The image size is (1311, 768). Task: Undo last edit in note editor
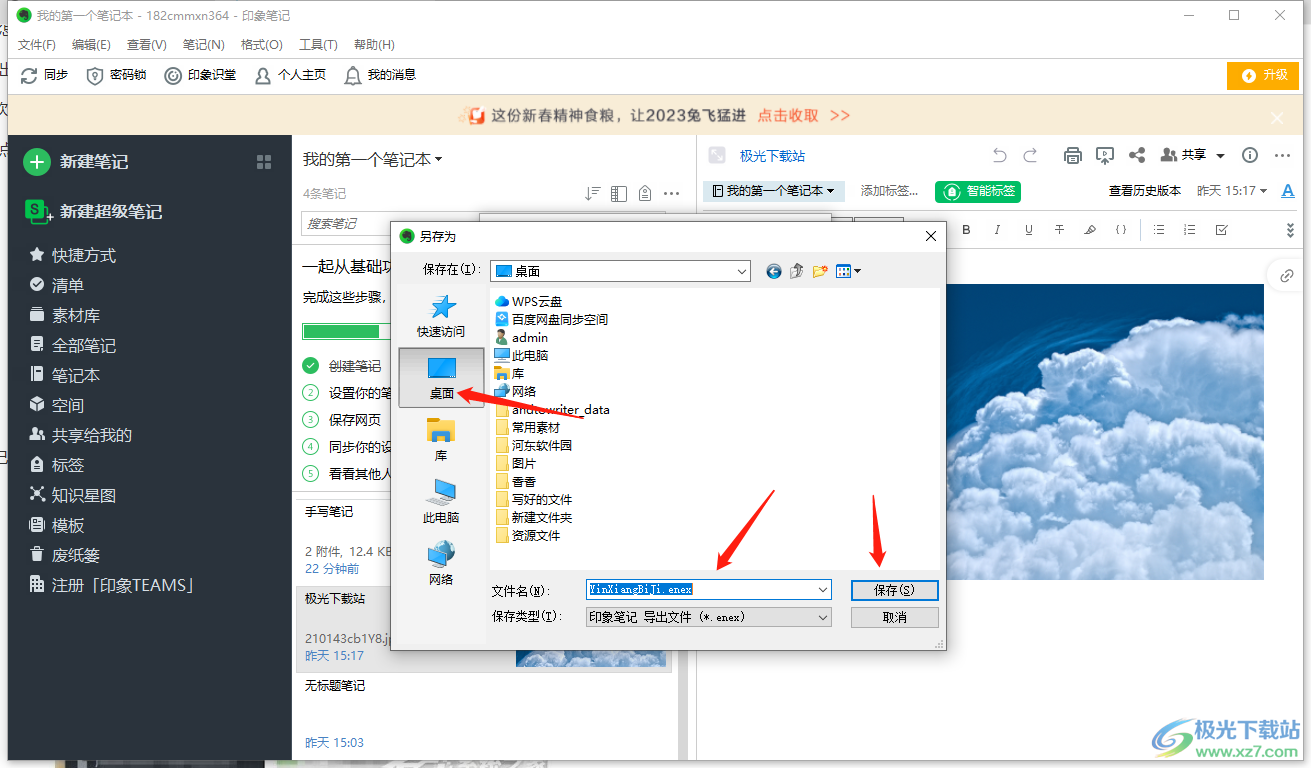[999, 155]
